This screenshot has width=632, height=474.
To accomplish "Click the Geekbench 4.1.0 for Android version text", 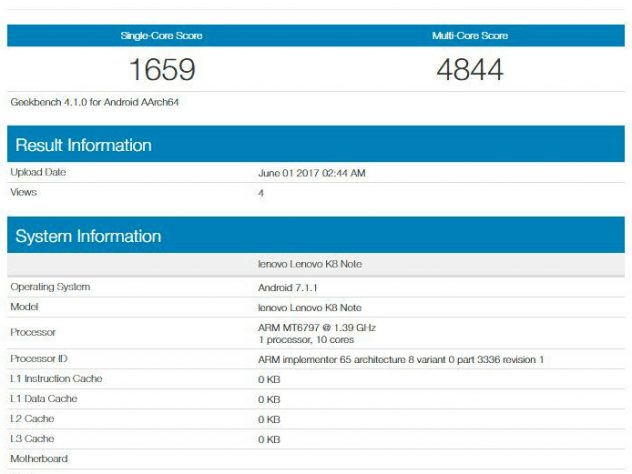I will coord(95,102).
